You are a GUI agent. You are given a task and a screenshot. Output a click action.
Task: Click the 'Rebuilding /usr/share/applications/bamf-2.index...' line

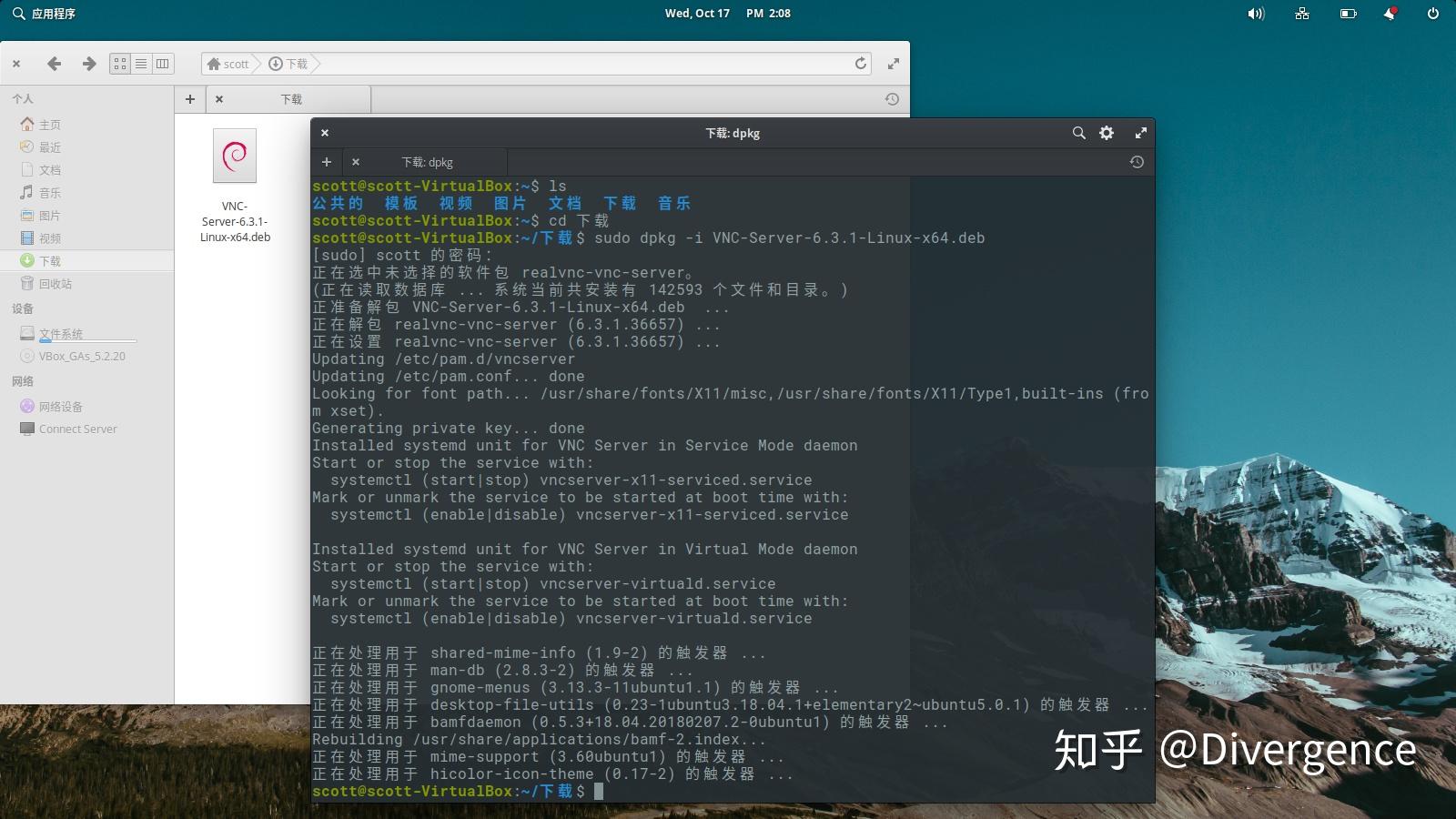[540, 739]
